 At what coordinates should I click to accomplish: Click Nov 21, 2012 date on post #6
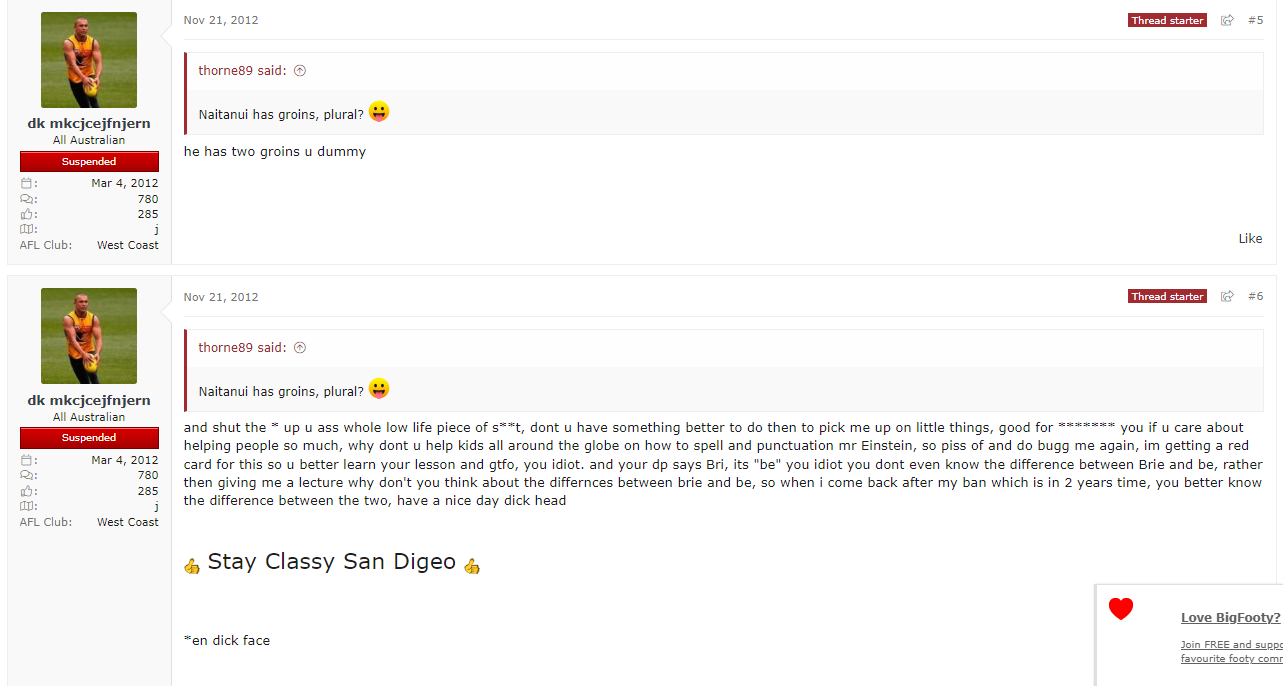(221, 297)
